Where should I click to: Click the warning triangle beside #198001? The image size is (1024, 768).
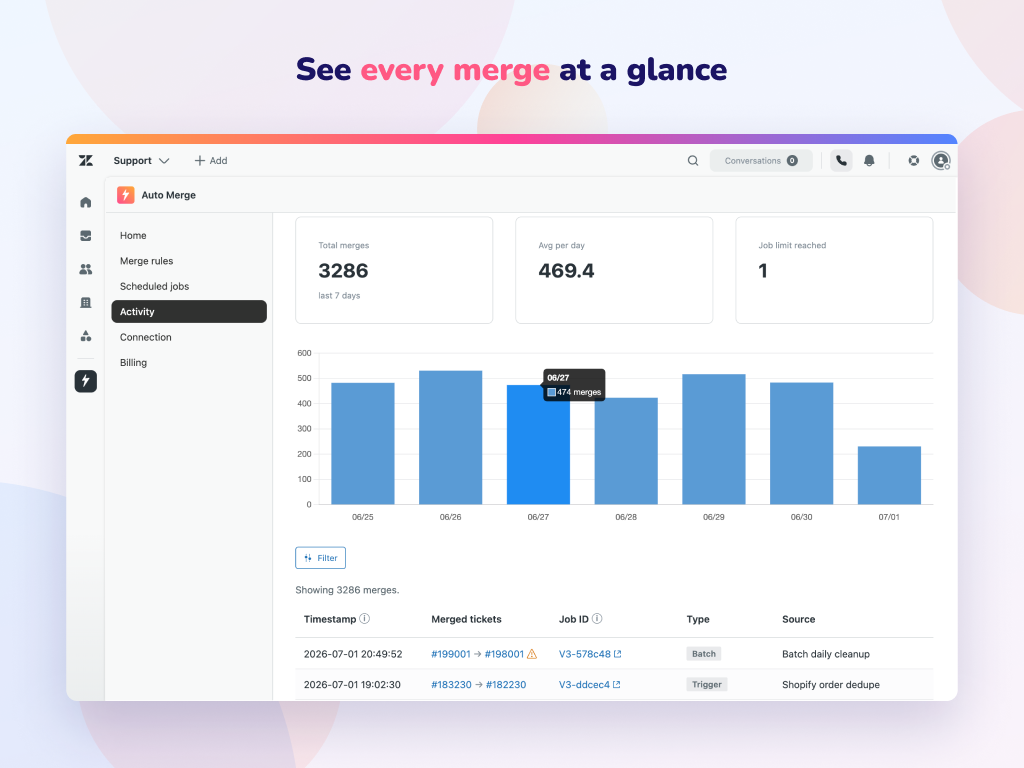pos(532,654)
